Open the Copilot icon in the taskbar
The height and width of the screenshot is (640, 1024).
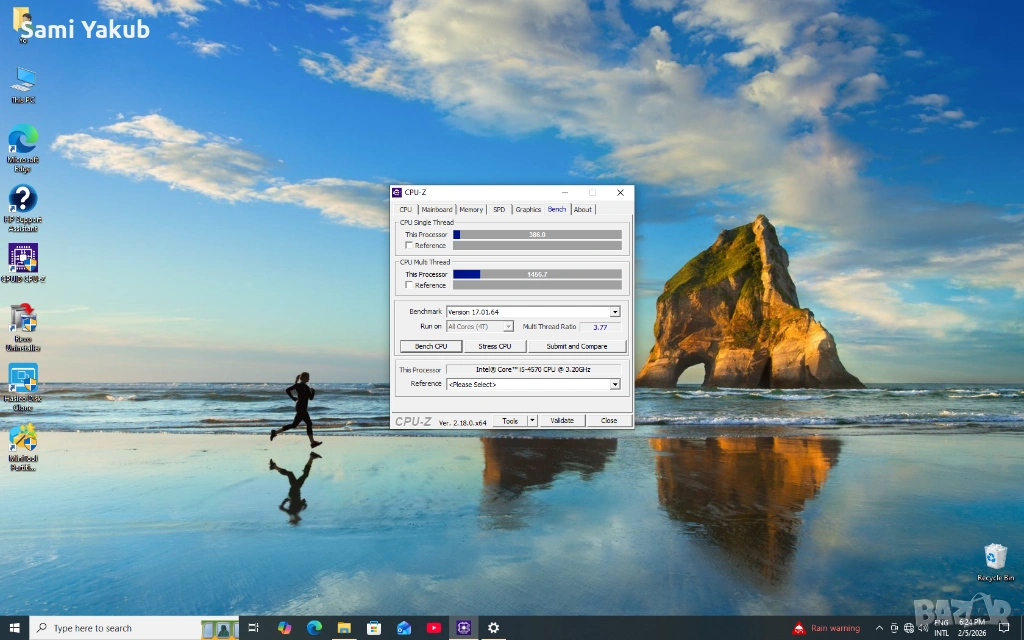[x=285, y=628]
